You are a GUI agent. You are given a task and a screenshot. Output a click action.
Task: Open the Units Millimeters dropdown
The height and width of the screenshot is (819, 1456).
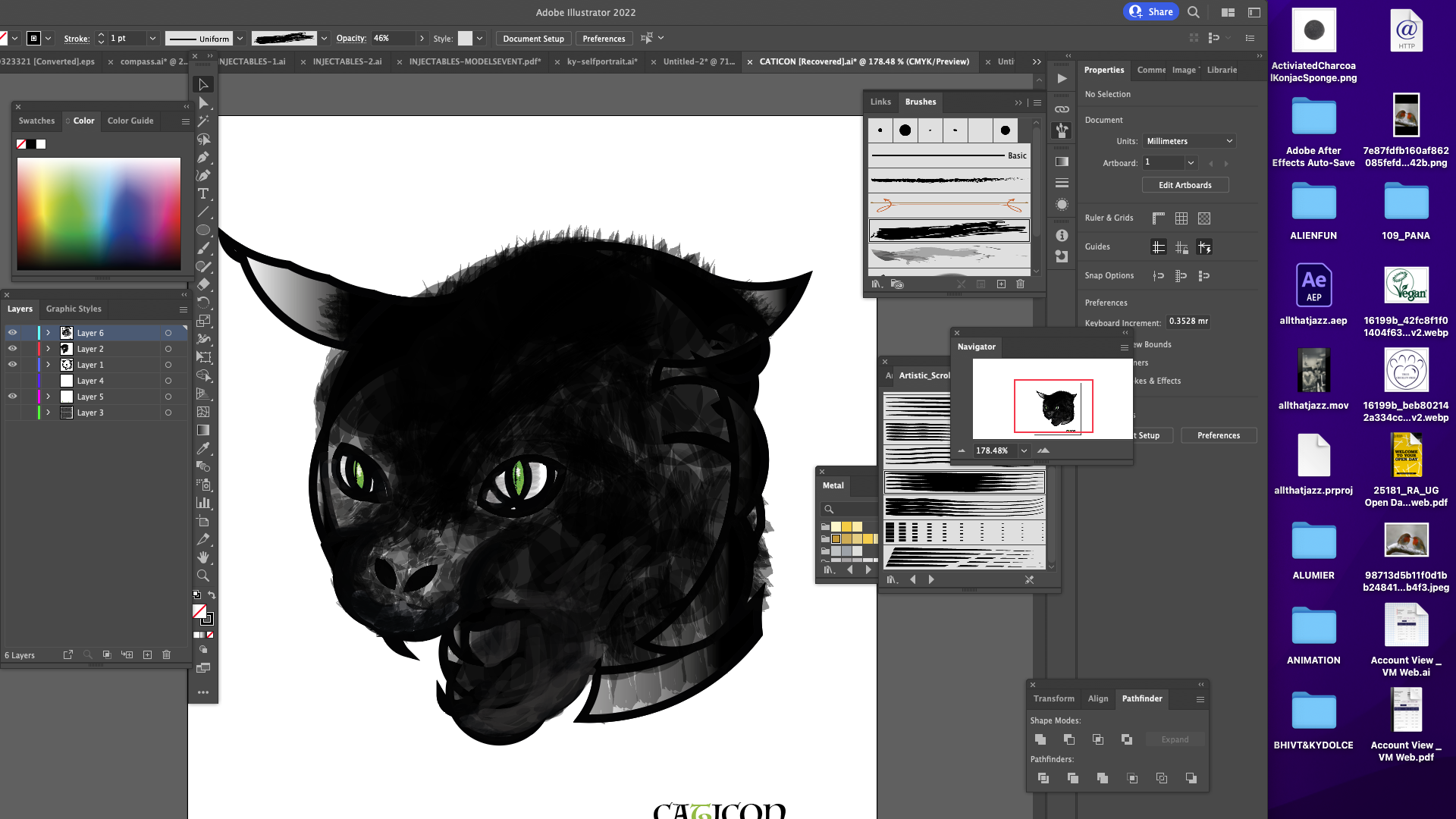tap(1189, 141)
